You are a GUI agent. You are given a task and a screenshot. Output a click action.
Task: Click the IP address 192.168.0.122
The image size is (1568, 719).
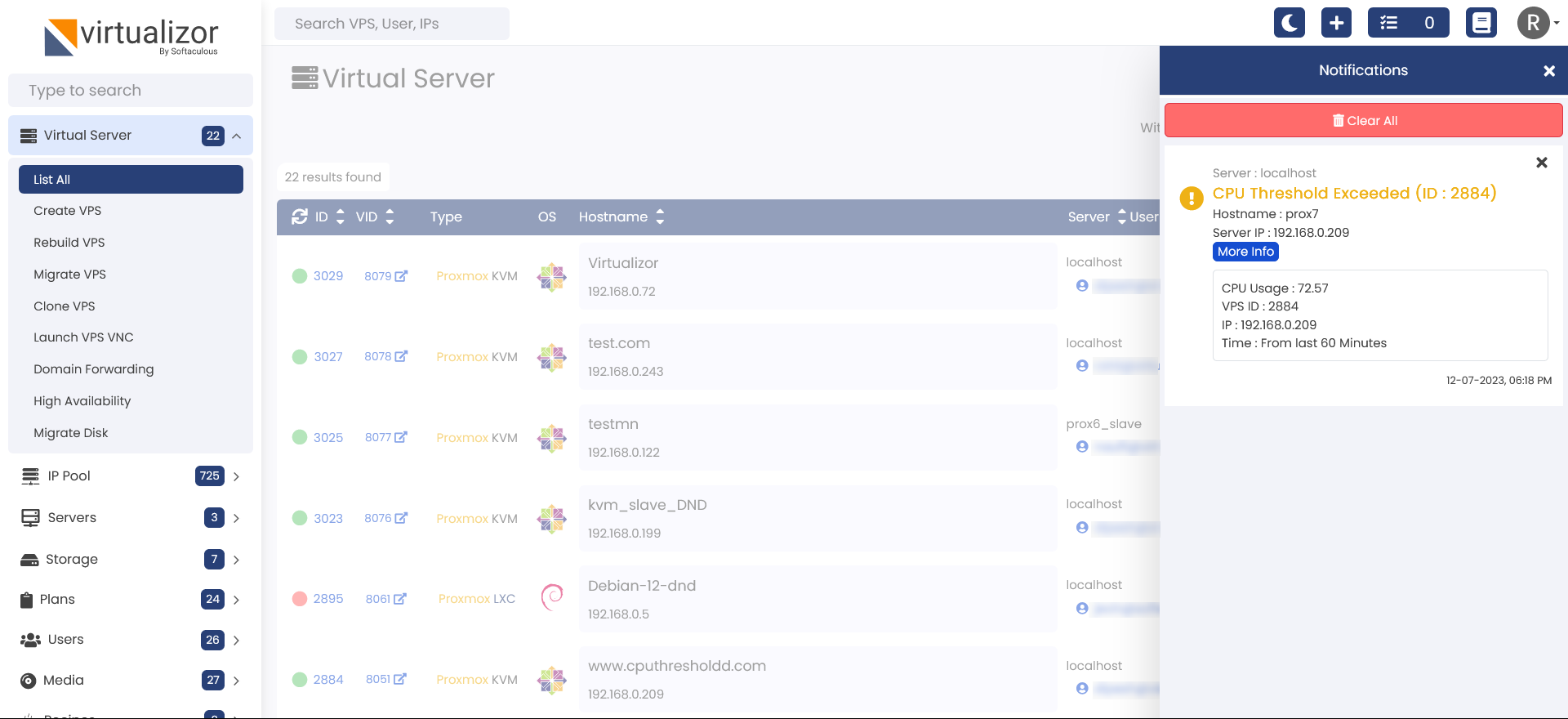click(624, 453)
